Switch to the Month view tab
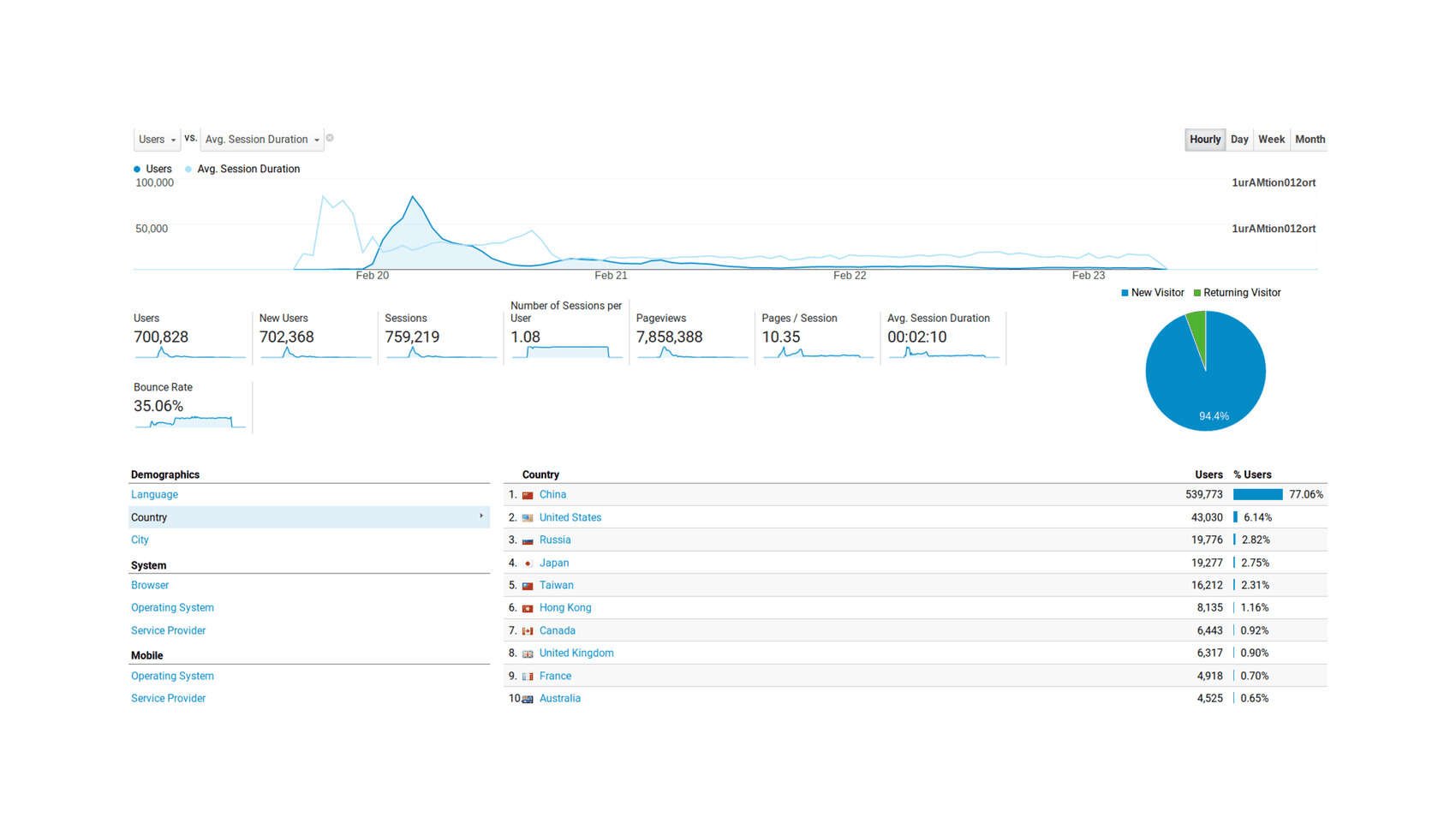The image size is (1456, 835). (1310, 139)
